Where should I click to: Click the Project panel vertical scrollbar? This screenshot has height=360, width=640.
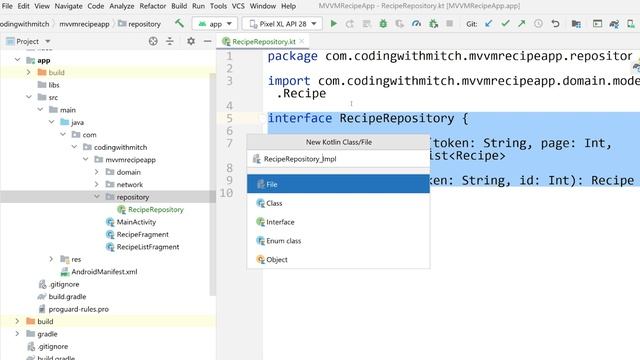pos(213,184)
